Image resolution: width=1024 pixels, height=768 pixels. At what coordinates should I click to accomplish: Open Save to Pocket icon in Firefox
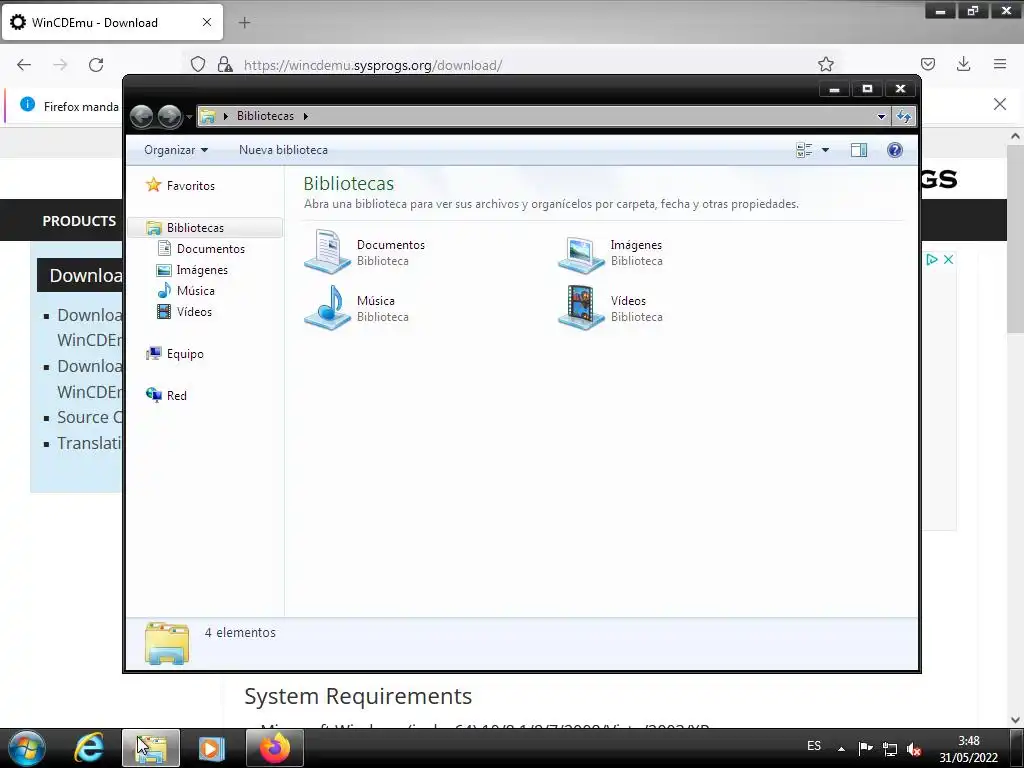pyautogui.click(x=927, y=64)
